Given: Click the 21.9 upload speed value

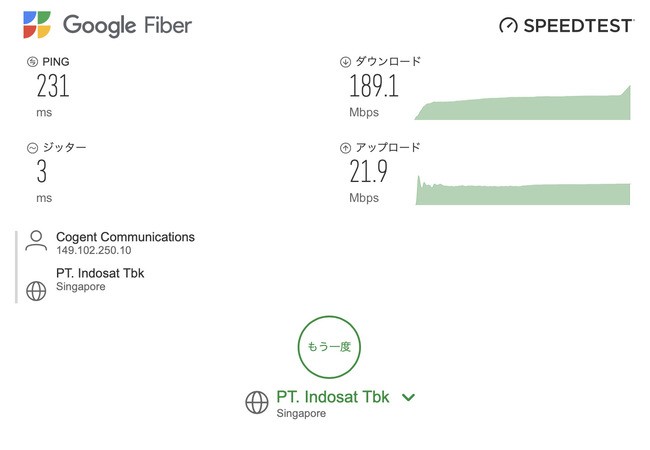Looking at the screenshot, I should pyautogui.click(x=368, y=173).
